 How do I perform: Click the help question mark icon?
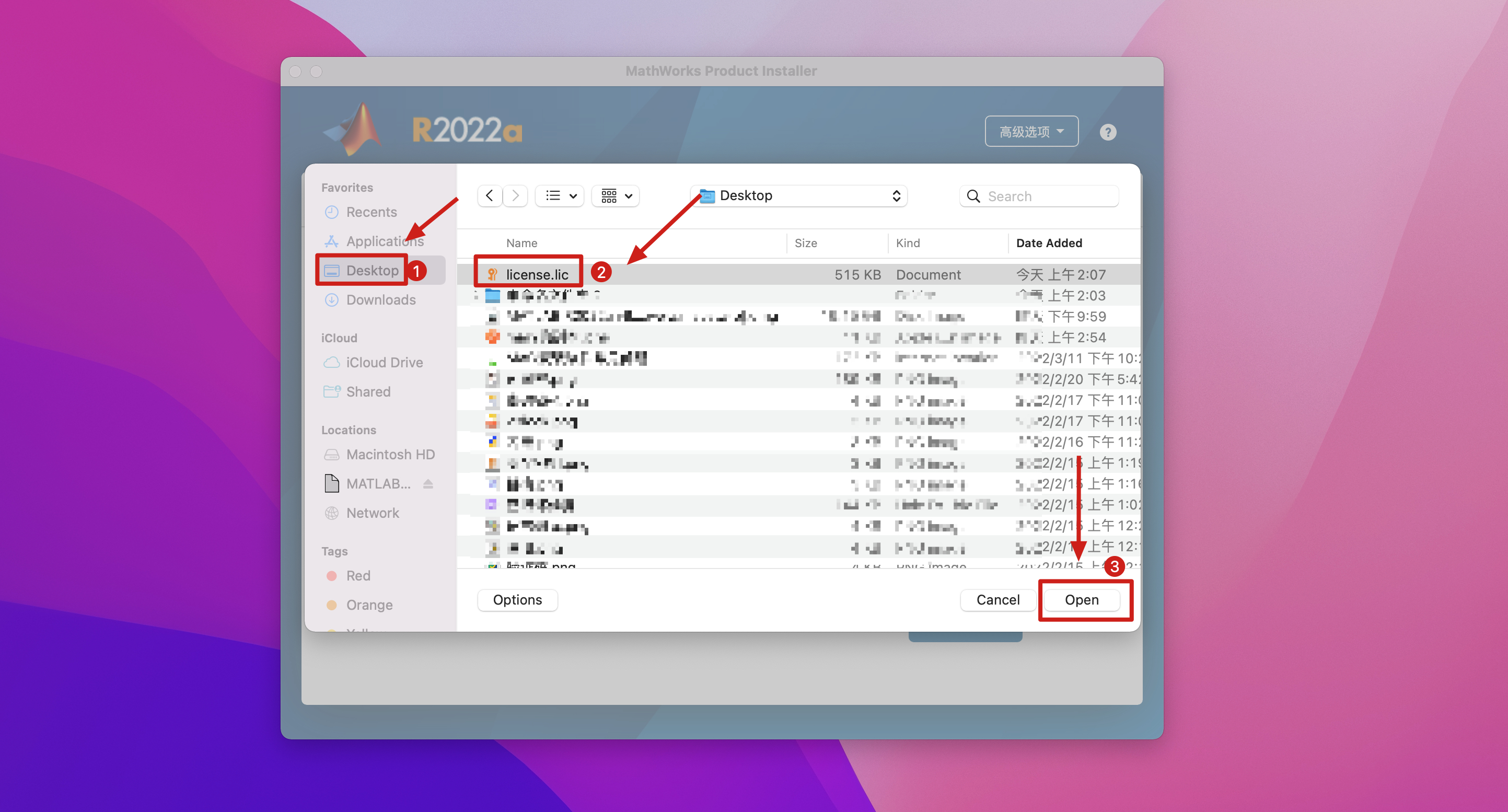(1107, 132)
